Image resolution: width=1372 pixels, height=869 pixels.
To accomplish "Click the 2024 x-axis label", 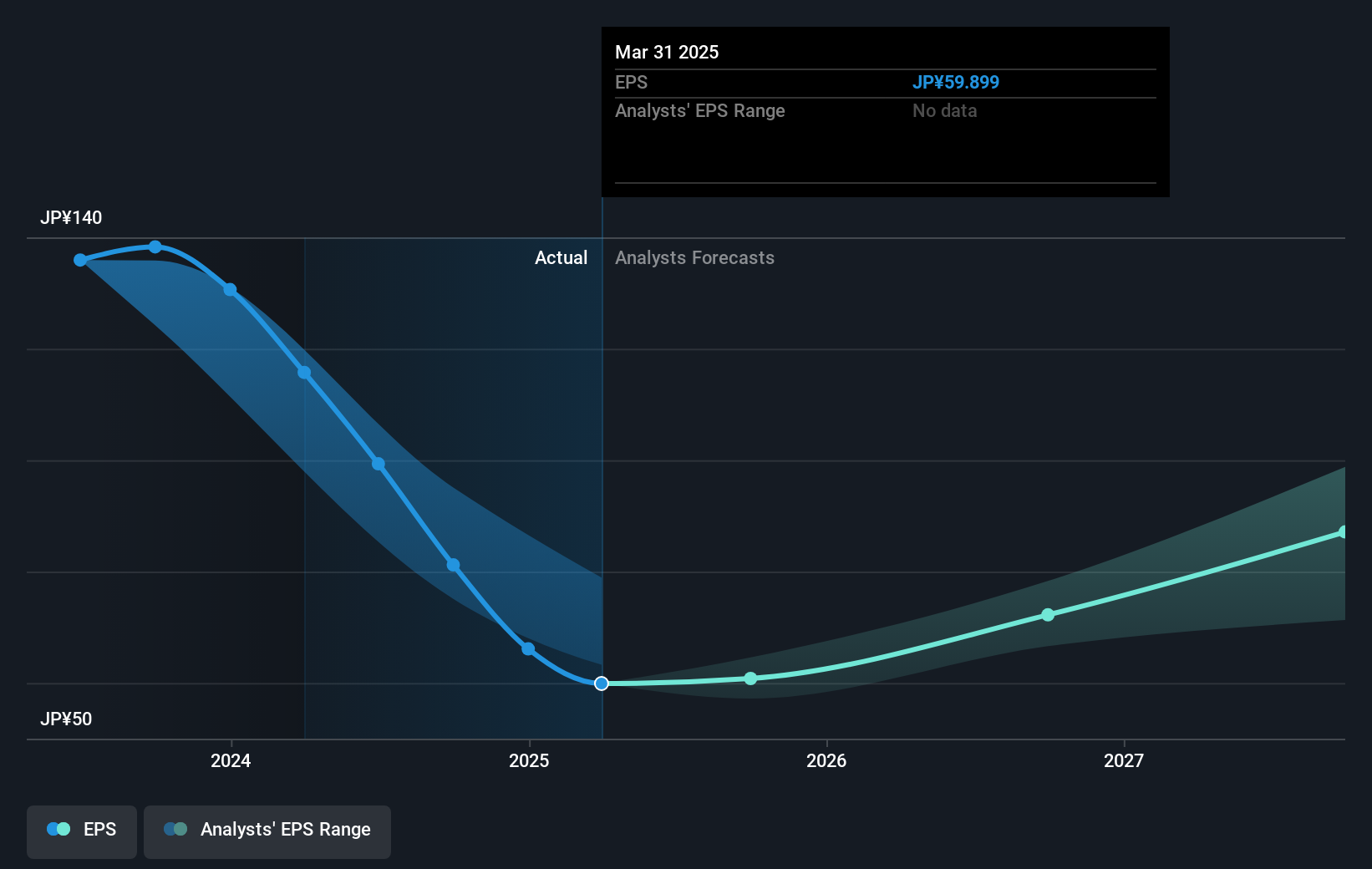I will (x=231, y=760).
